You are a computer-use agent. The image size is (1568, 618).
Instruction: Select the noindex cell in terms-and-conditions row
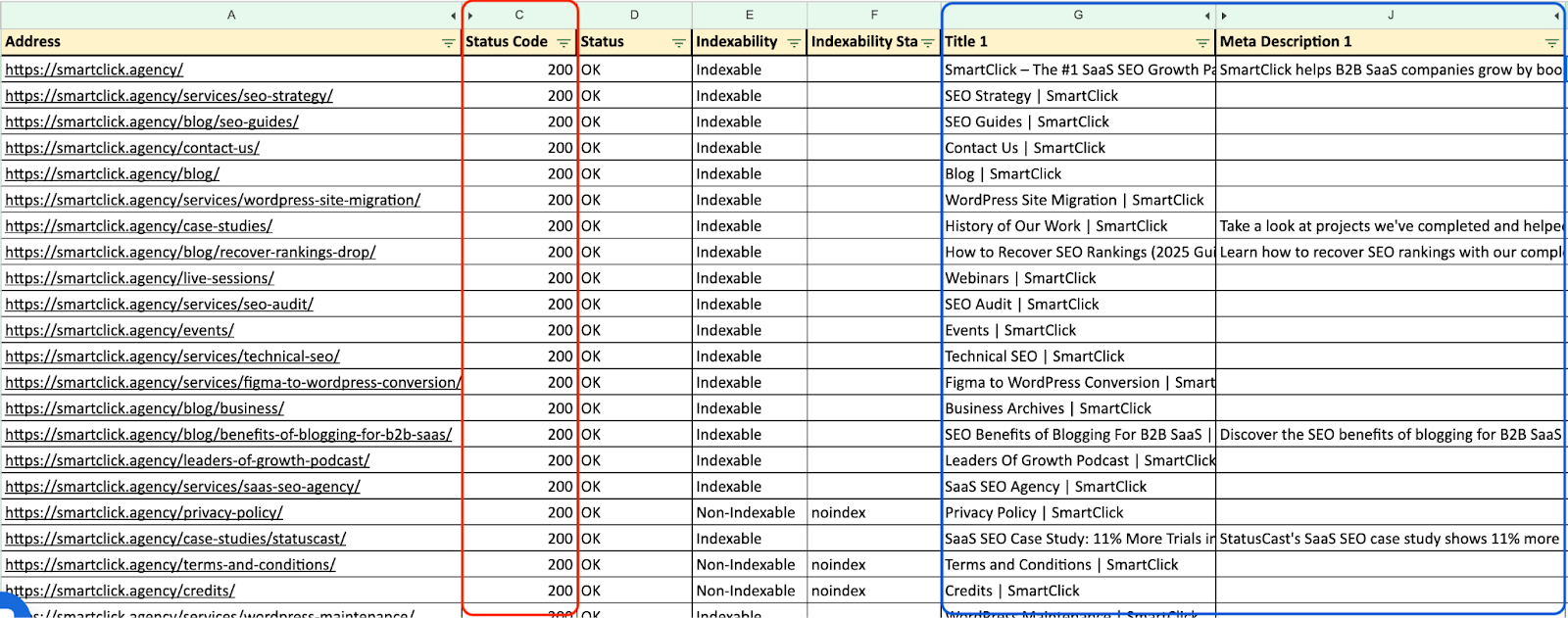click(x=874, y=565)
